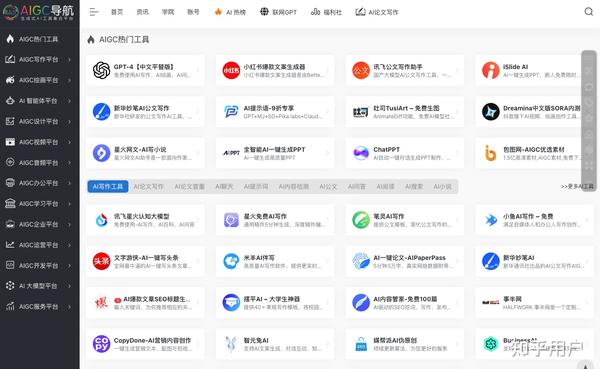Open the search magnifier icon
Image resolution: width=600 pixels, height=369 pixels.
pyautogui.click(x=589, y=12)
